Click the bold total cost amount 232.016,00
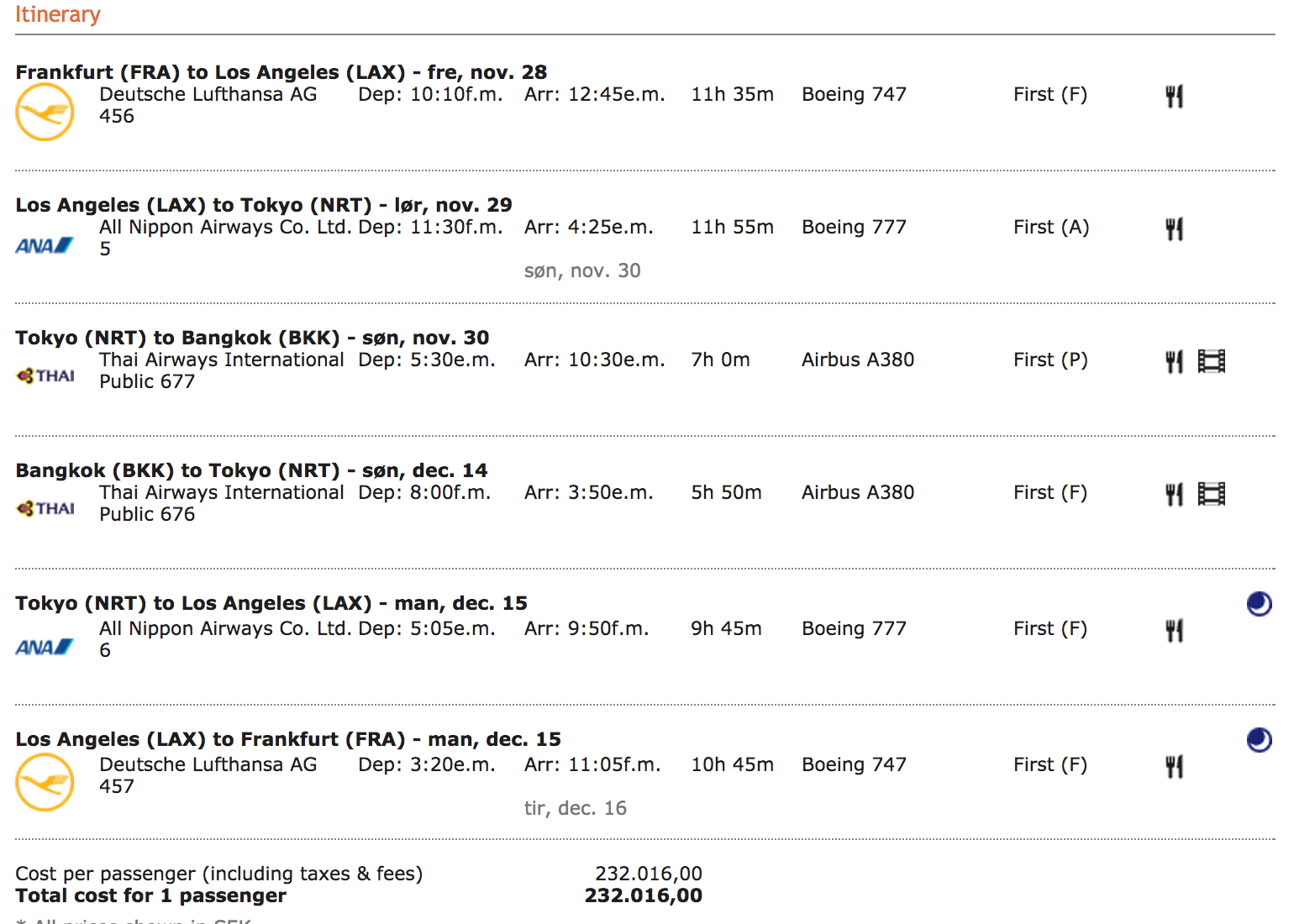This screenshot has height=924, width=1294. pyautogui.click(x=643, y=895)
